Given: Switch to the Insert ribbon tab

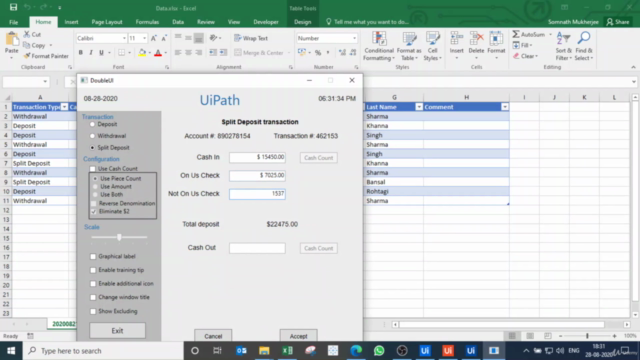Looking at the screenshot, I should pyautogui.click(x=71, y=22).
